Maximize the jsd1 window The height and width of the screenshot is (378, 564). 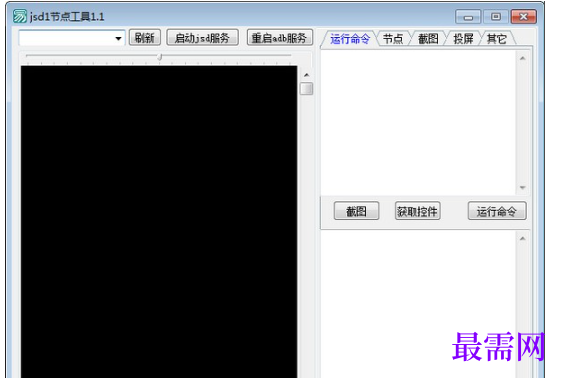(x=496, y=17)
